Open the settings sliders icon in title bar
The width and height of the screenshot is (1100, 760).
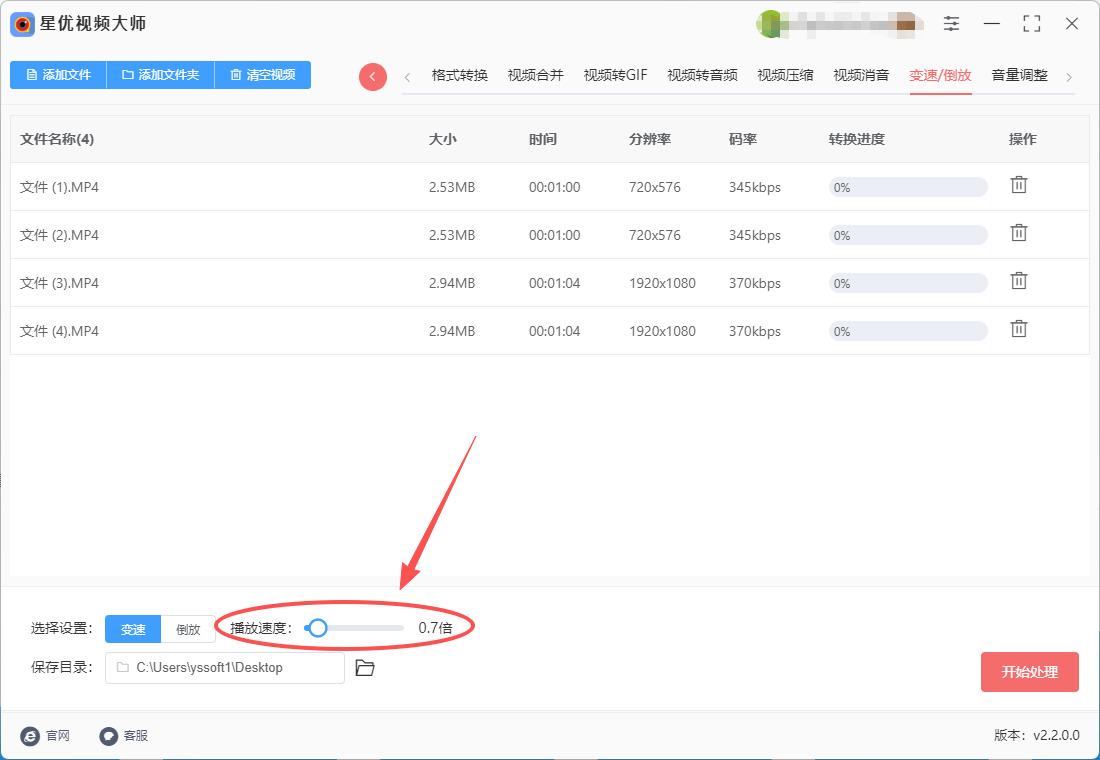[x=951, y=24]
